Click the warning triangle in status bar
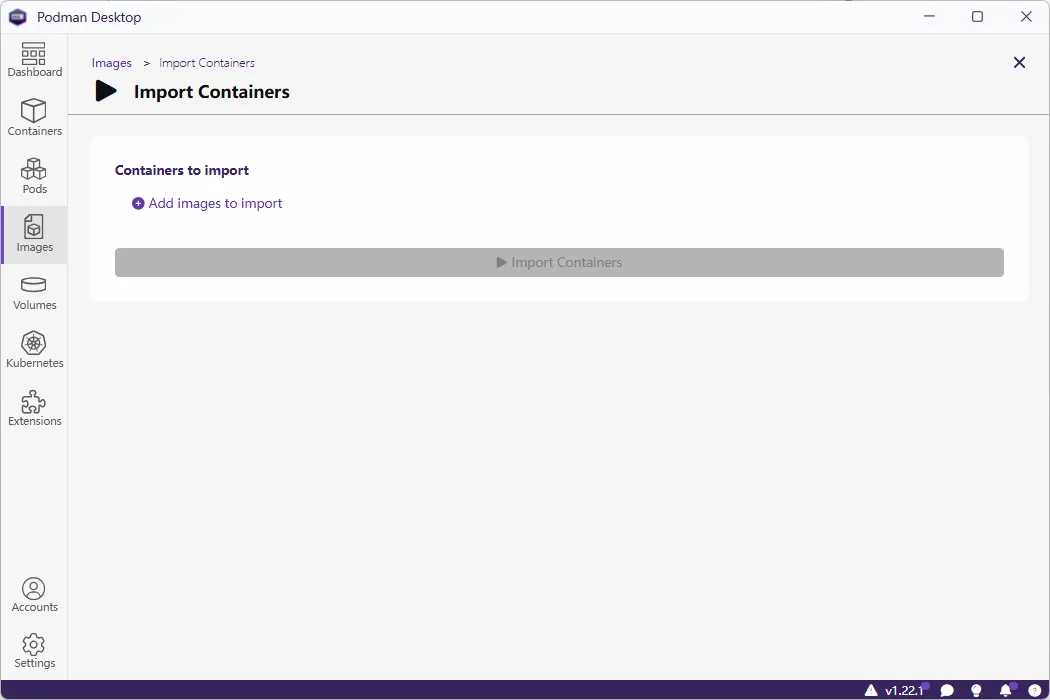 [x=871, y=690]
